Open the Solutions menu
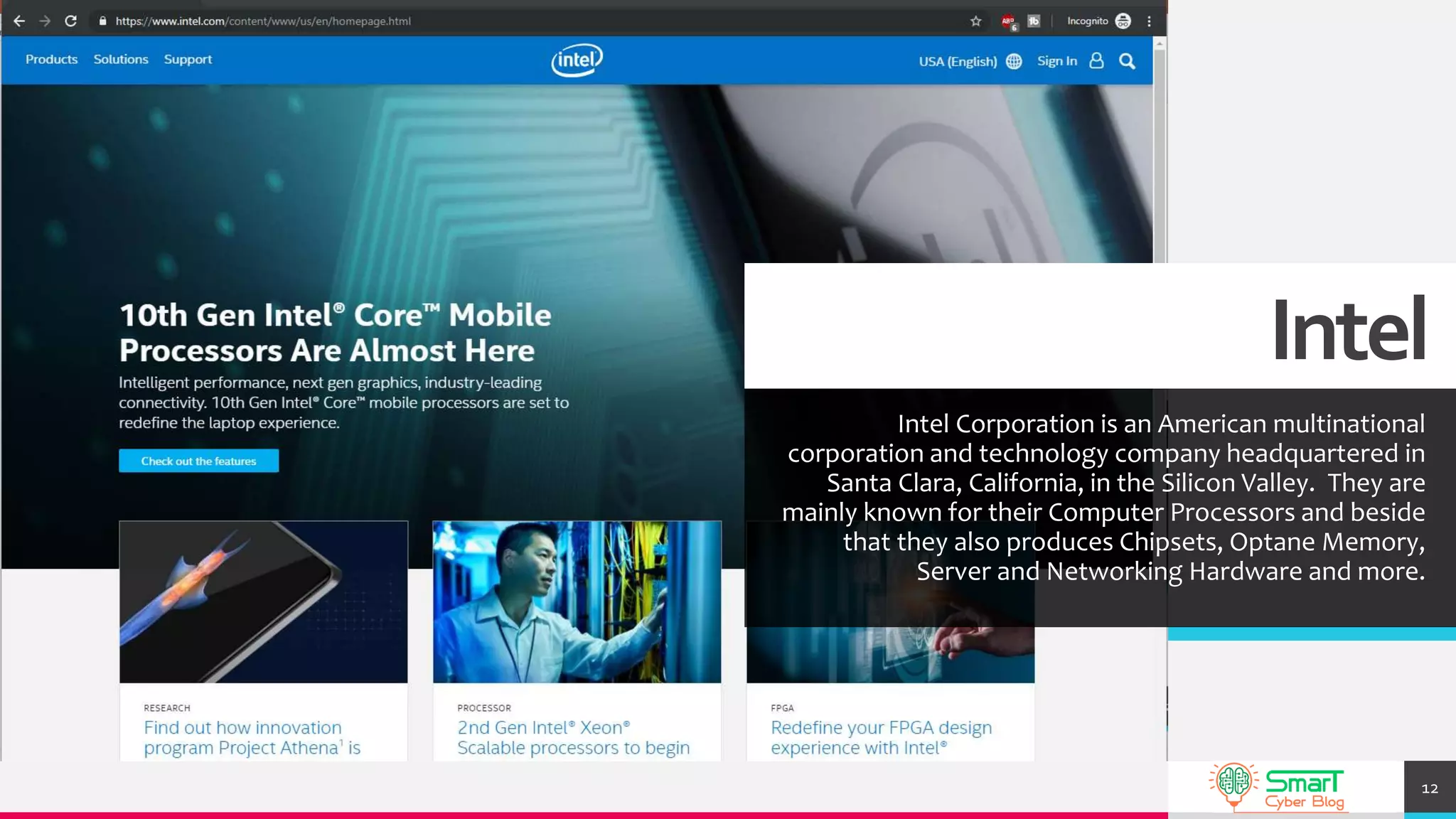 pyautogui.click(x=121, y=60)
